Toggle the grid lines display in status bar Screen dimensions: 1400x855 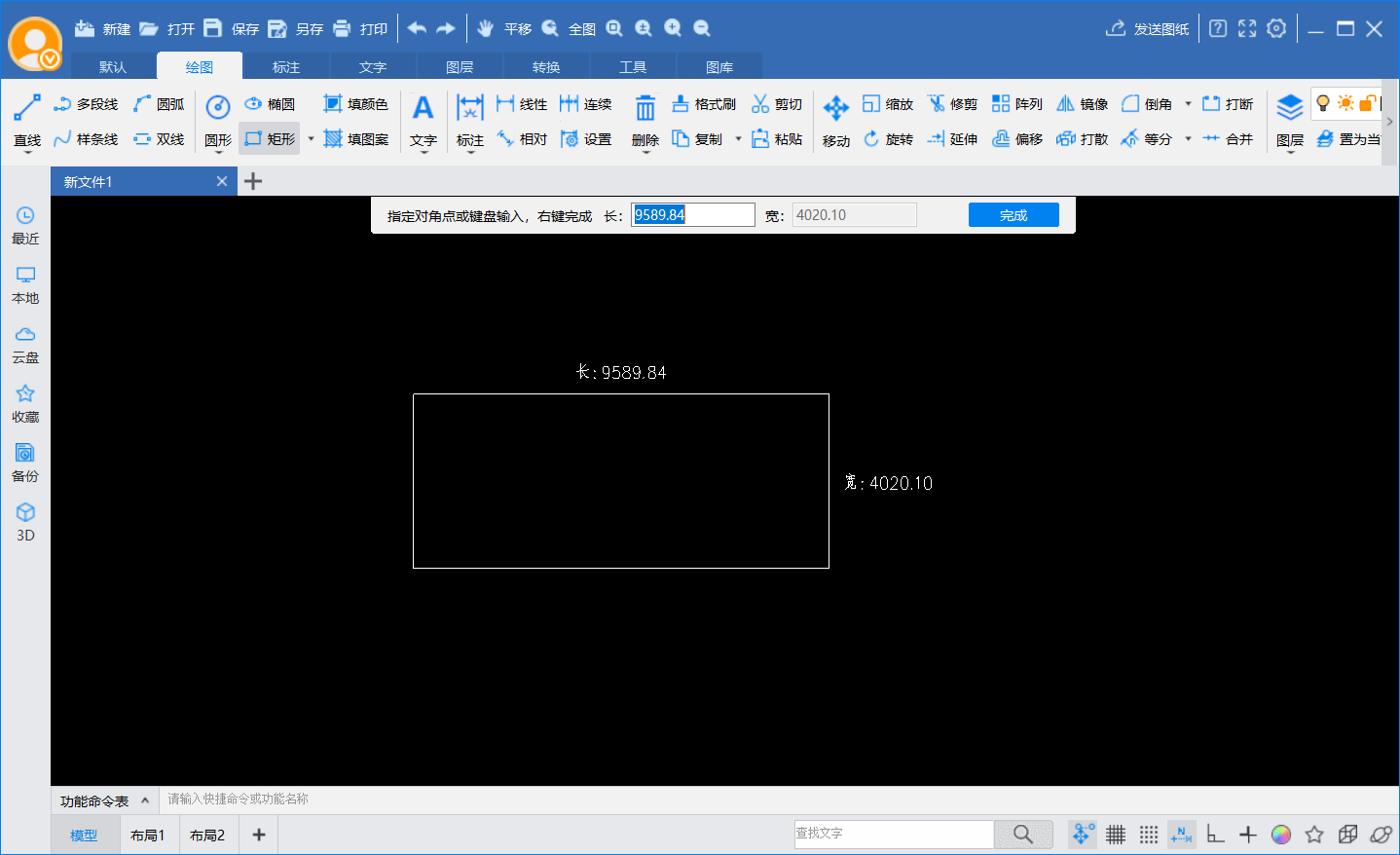[x=1116, y=835]
